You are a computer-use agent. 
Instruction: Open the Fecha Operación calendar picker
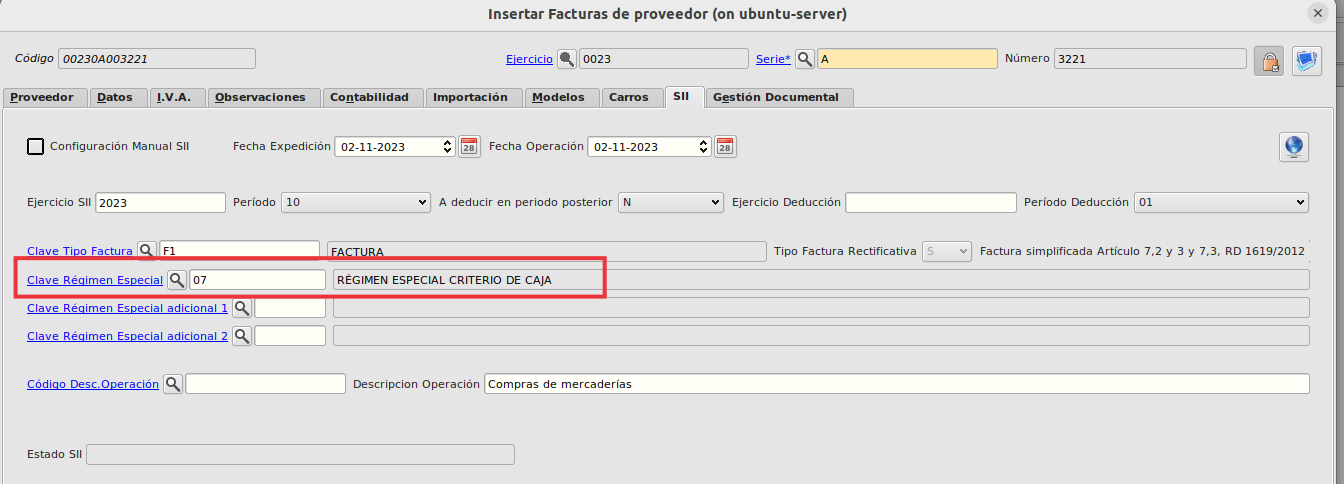(725, 147)
